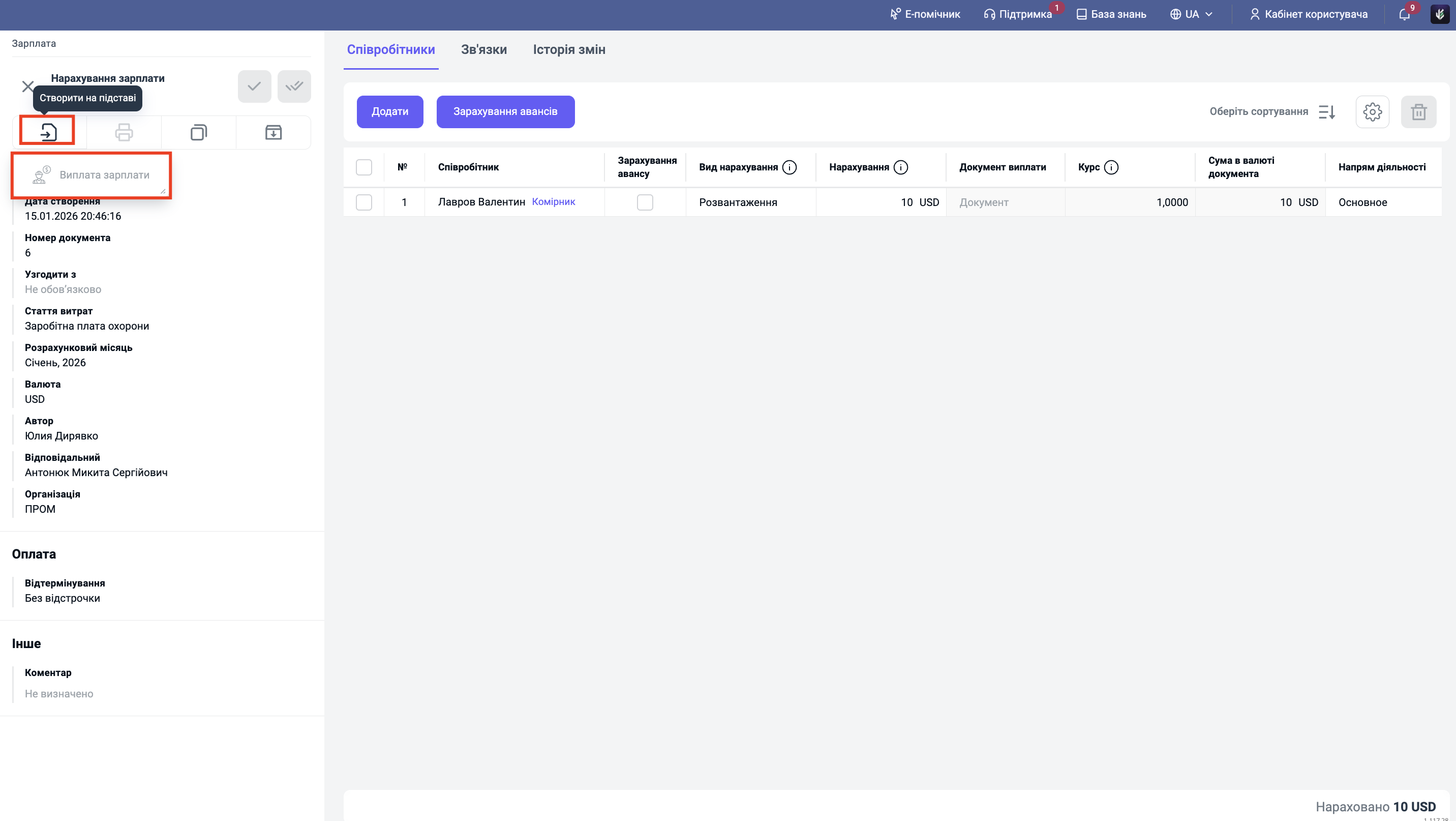This screenshot has height=821, width=1456.
Task: Select 'Виплата зарплати' from dropdown menu
Action: coord(104,175)
